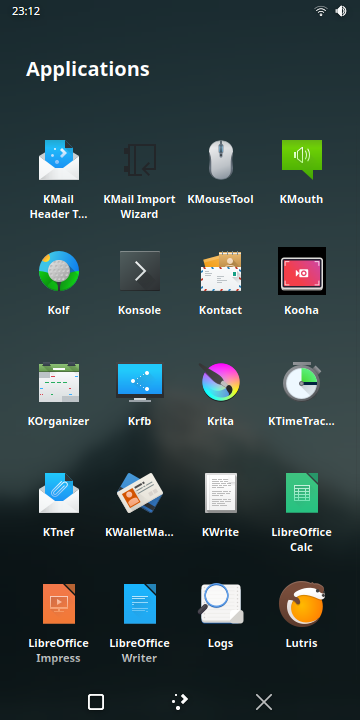Launch the KWrite text editor icon
The image size is (360, 720).
(220, 493)
